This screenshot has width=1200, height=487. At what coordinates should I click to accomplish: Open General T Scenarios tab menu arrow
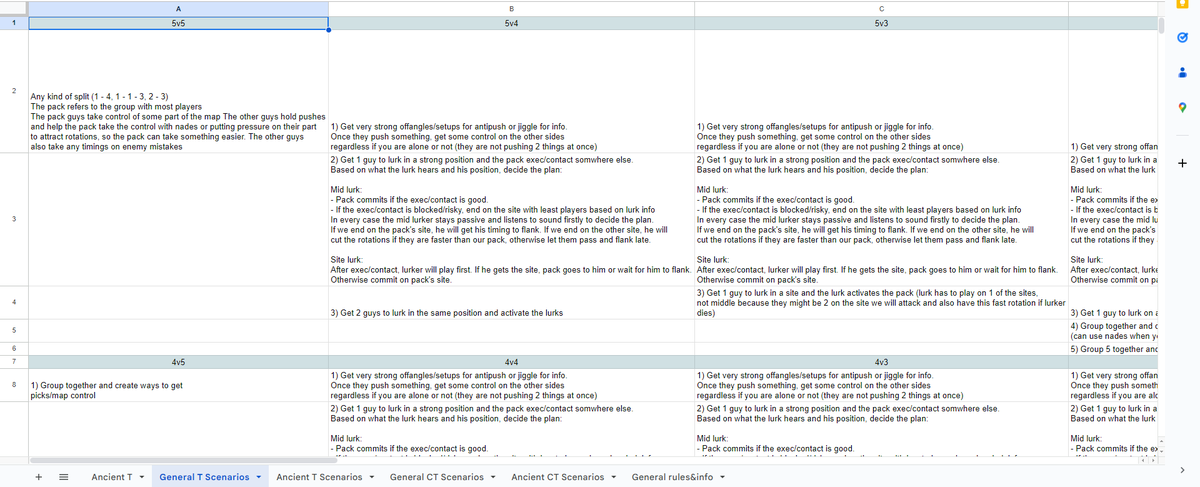259,477
